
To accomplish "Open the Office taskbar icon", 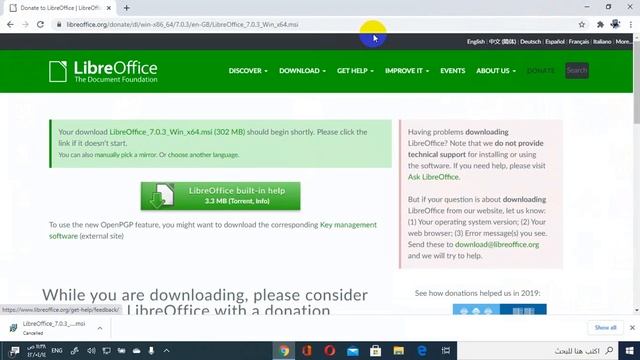I will click(x=307, y=351).
